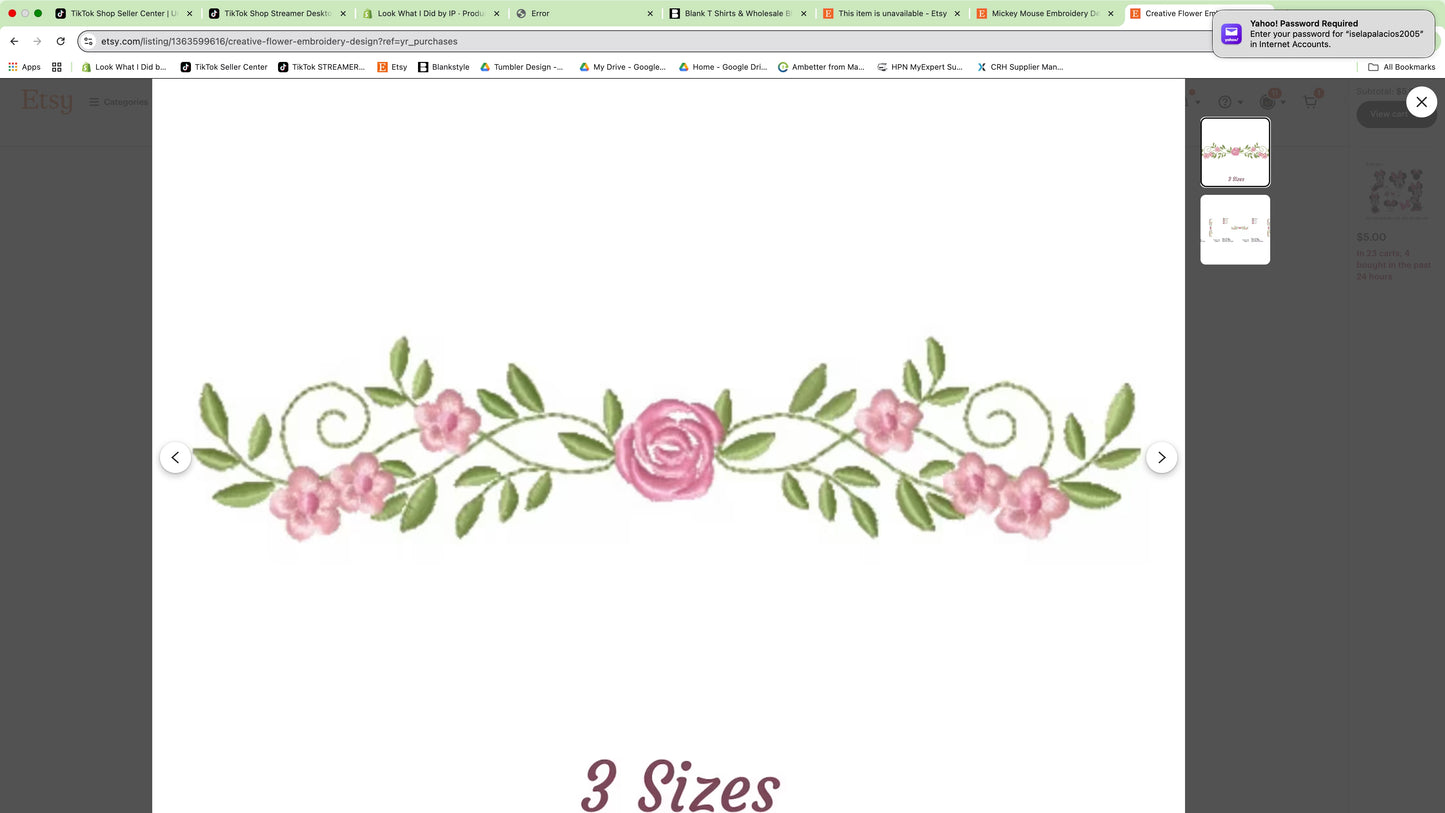Screen dimensions: 1445x813
Task: Open the site information icon in address bar
Action: pos(88,41)
